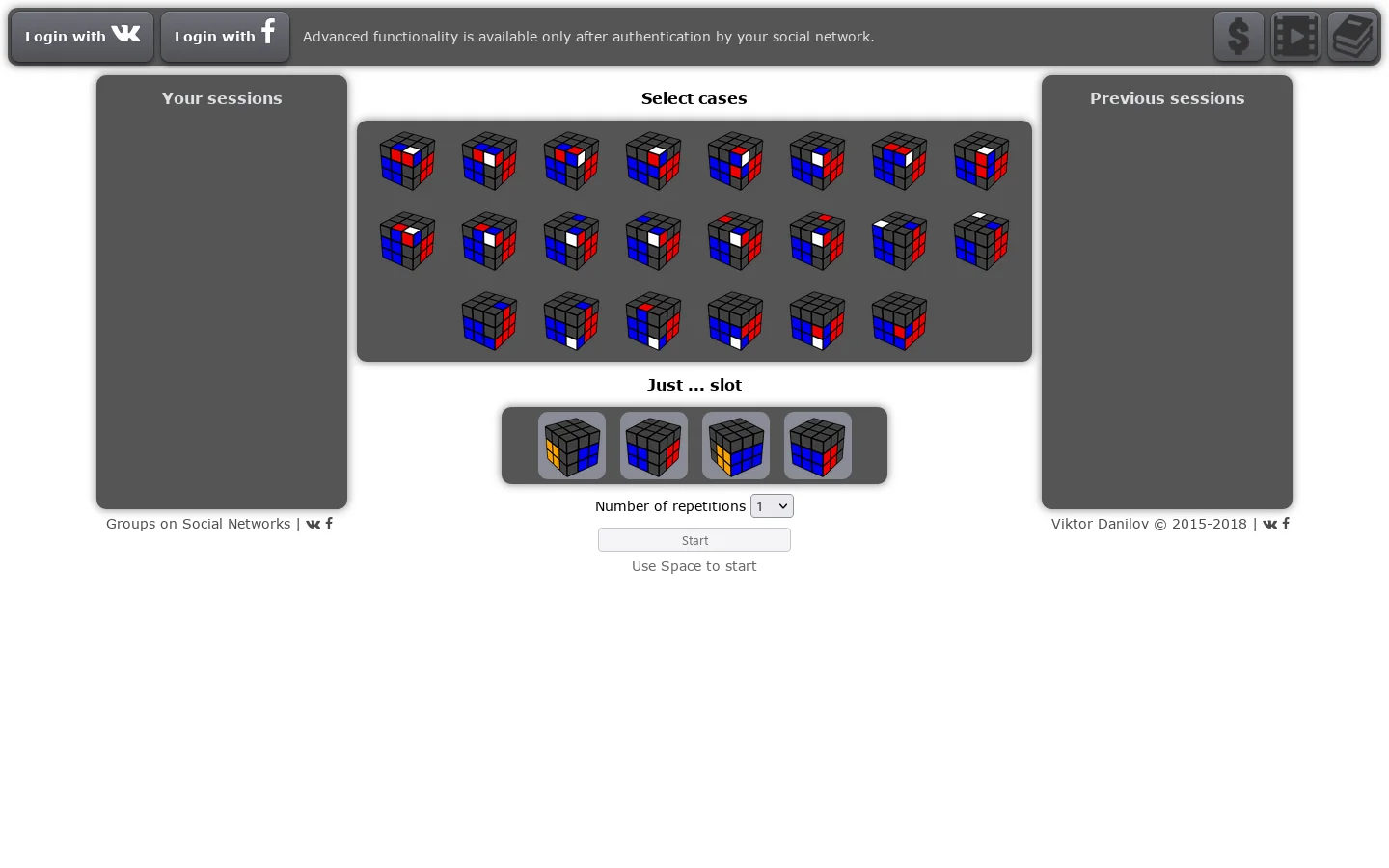Toggle the first slot cube under Just slot
This screenshot has width=1389, height=868.
pos(572,446)
